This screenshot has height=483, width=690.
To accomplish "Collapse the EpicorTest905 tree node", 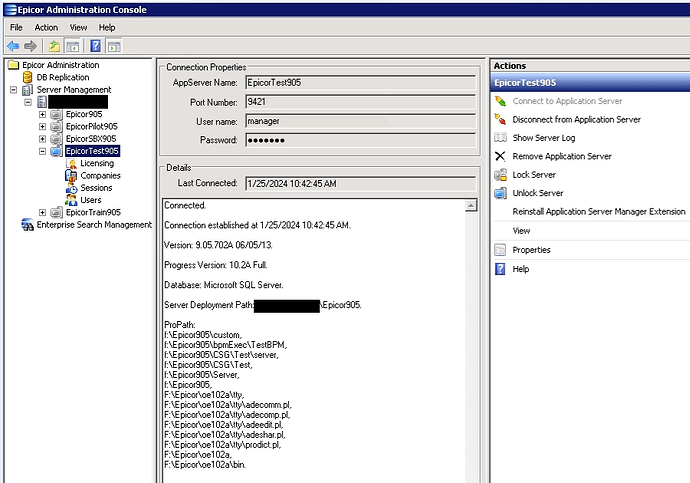I will pyautogui.click(x=42, y=151).
